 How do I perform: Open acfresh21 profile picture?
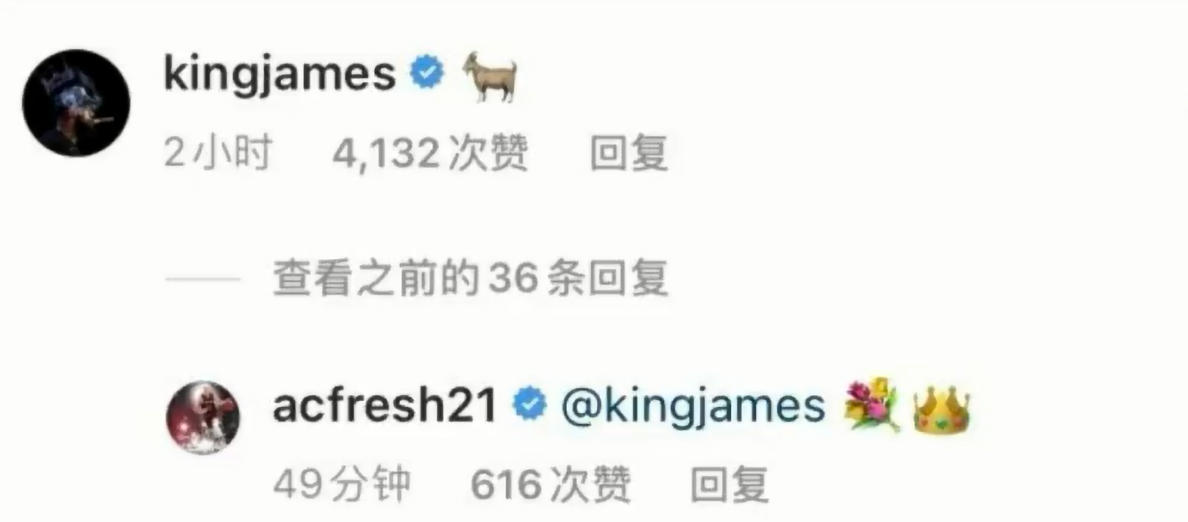203,417
